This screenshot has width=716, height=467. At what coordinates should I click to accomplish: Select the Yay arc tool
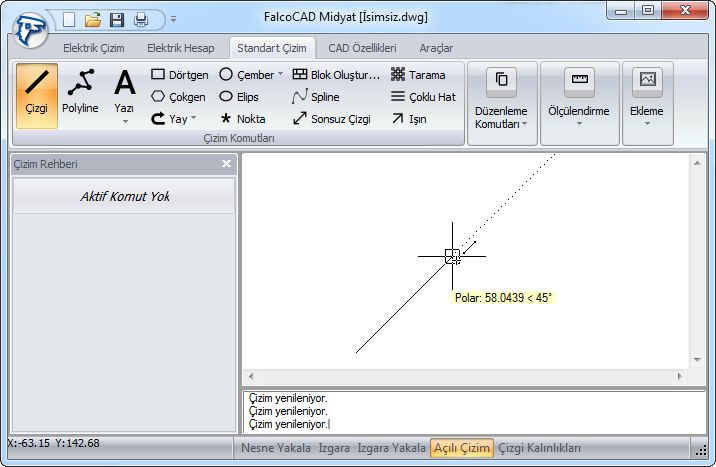click(x=169, y=119)
